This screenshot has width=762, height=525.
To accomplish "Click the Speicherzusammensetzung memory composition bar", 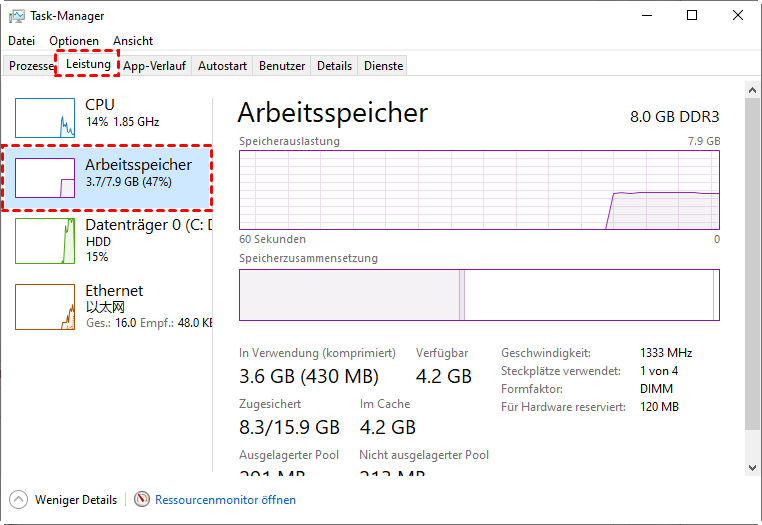I will 479,294.
